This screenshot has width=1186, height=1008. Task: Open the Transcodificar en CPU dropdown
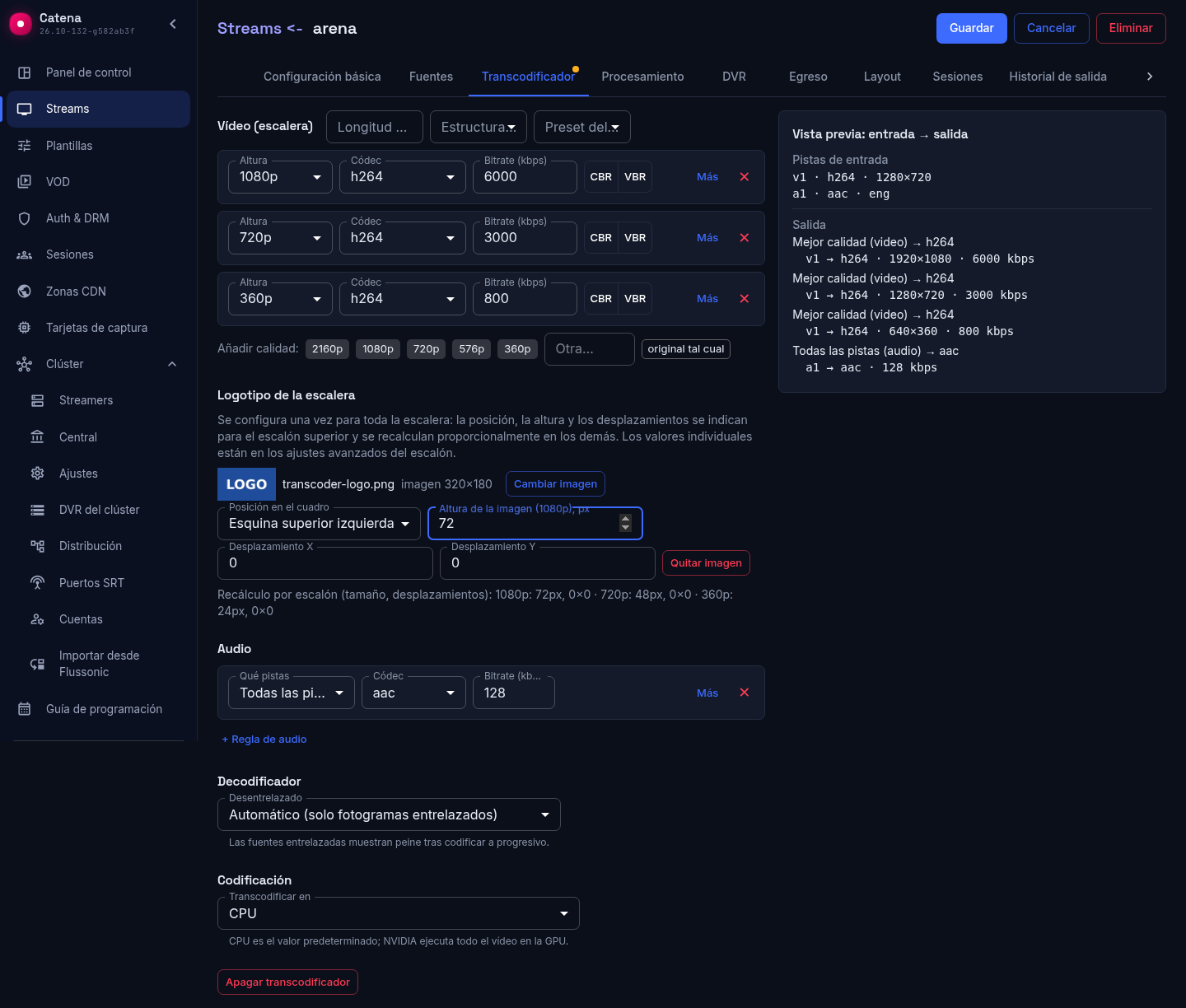pyautogui.click(x=399, y=913)
